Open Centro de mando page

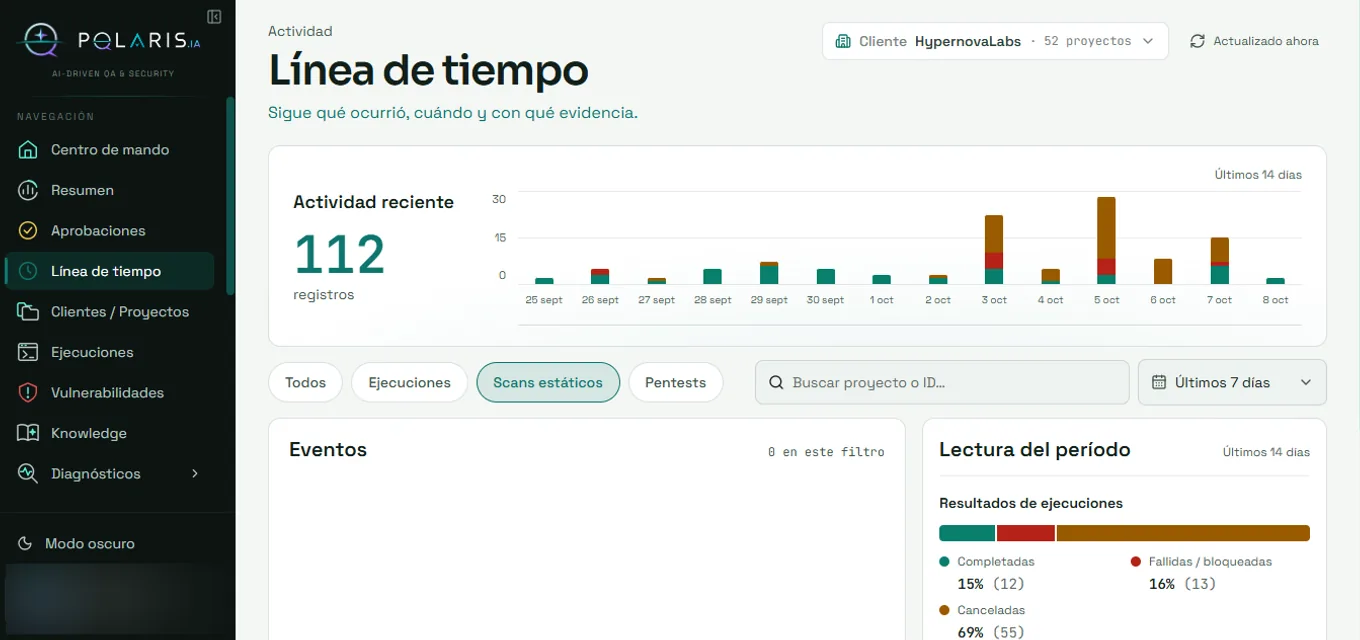(109, 150)
